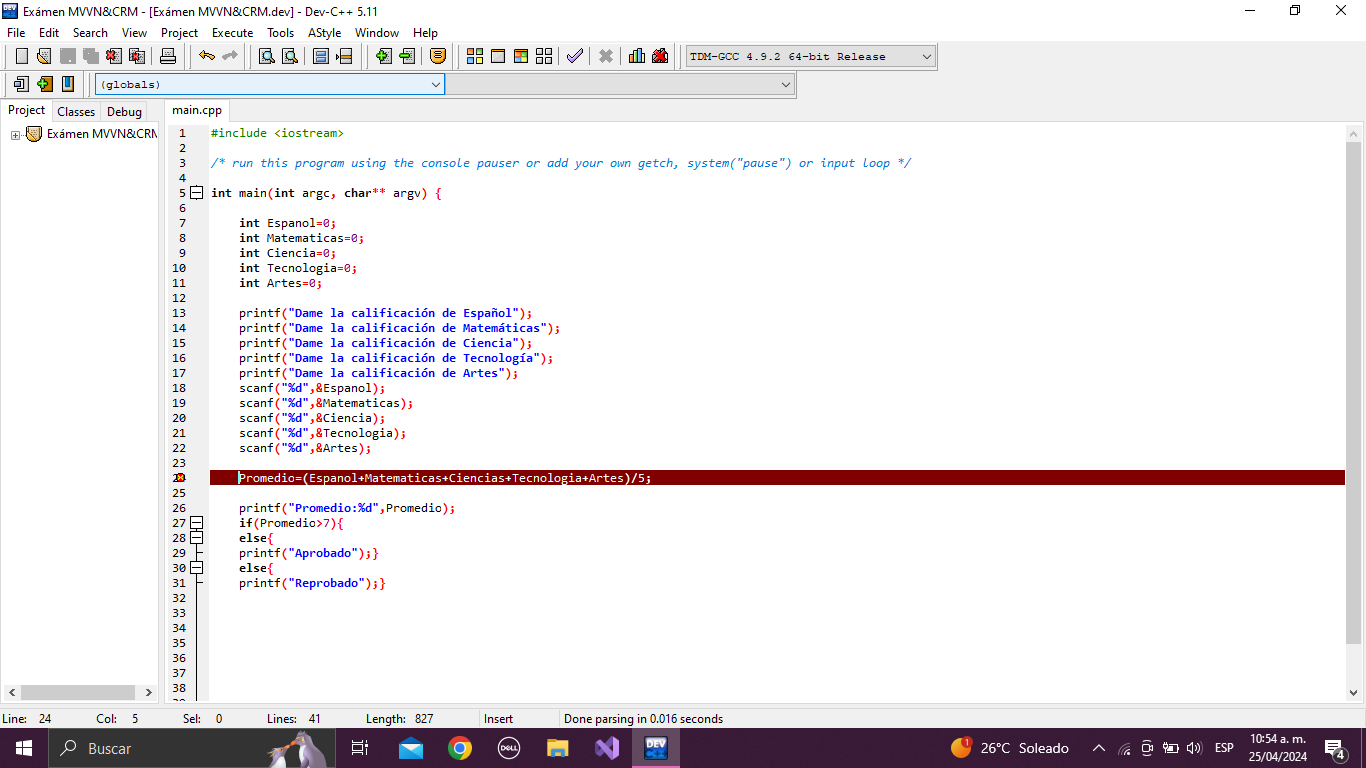Undo the last edit via toolbar
The image size is (1366, 768).
tap(206, 56)
